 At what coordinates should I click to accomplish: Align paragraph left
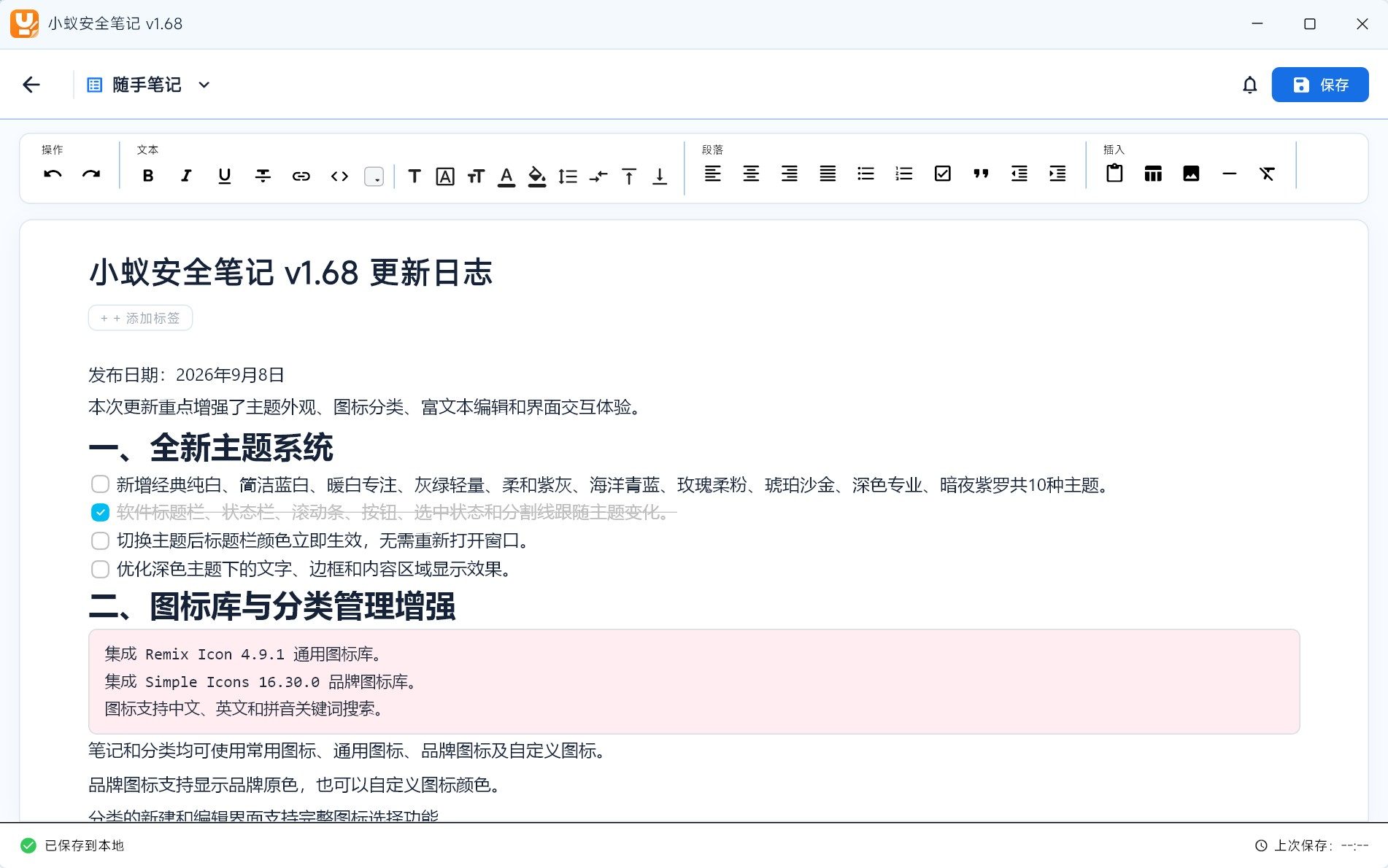click(713, 174)
